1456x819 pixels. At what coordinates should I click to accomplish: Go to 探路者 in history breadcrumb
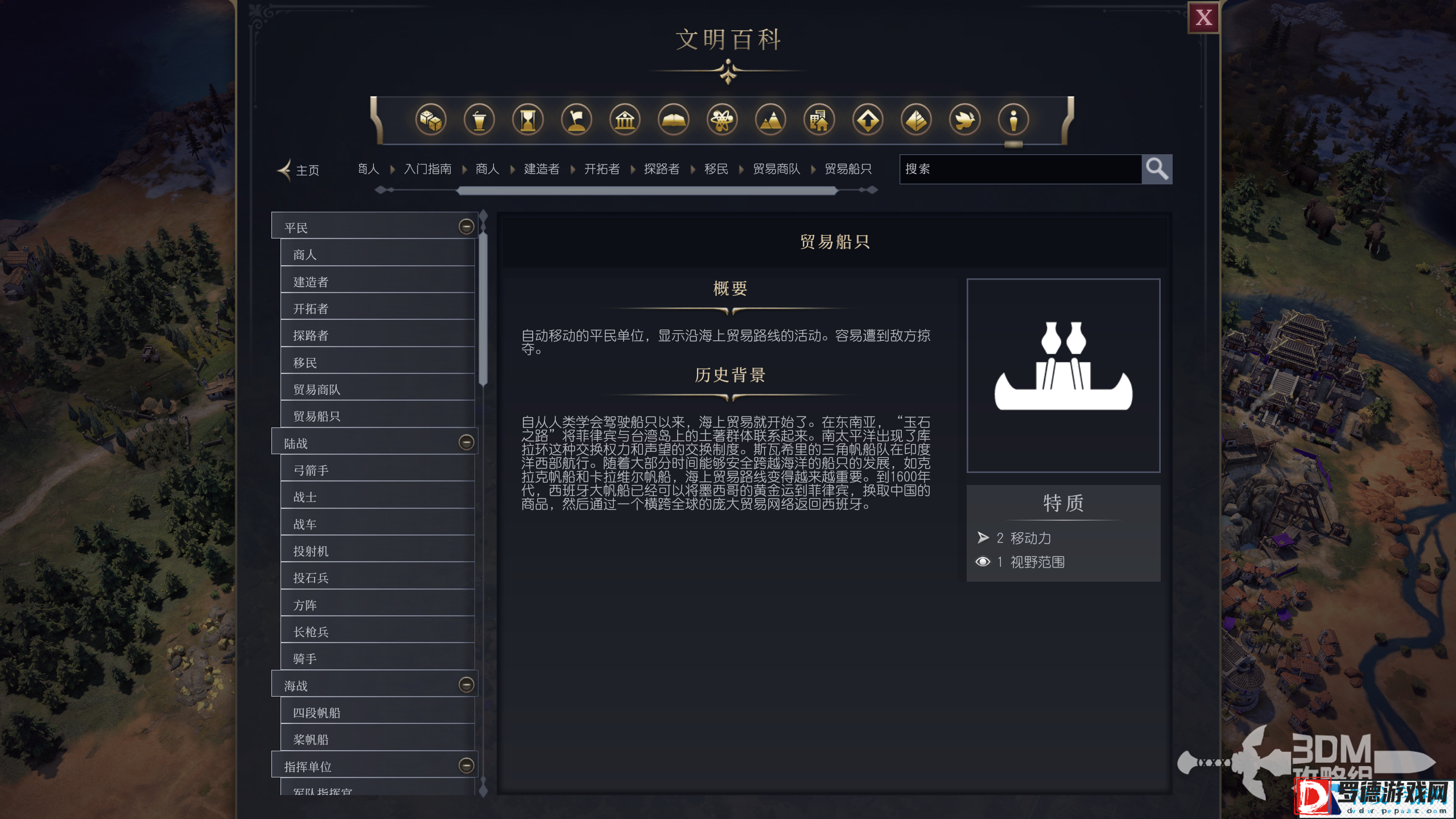(661, 169)
